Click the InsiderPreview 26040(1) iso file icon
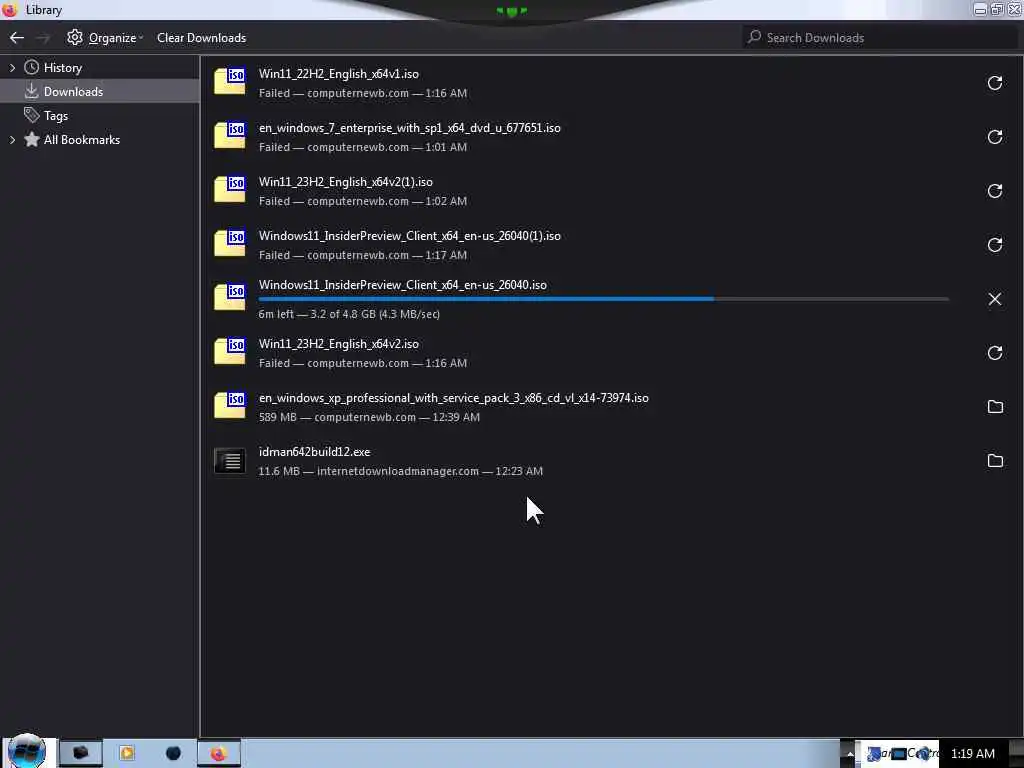 tap(230, 244)
